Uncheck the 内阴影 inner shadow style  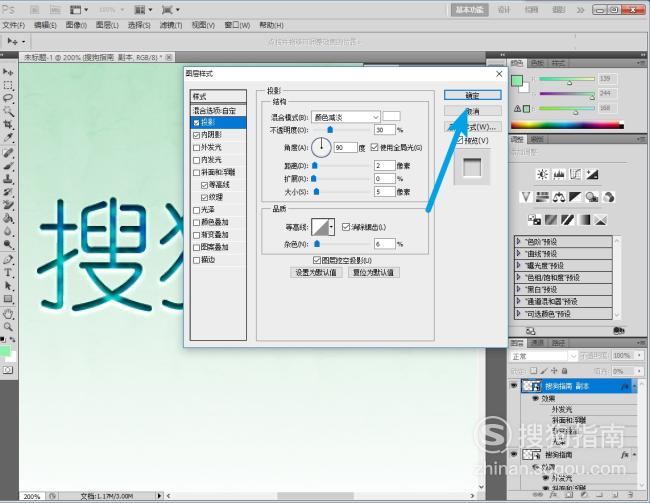coord(196,135)
